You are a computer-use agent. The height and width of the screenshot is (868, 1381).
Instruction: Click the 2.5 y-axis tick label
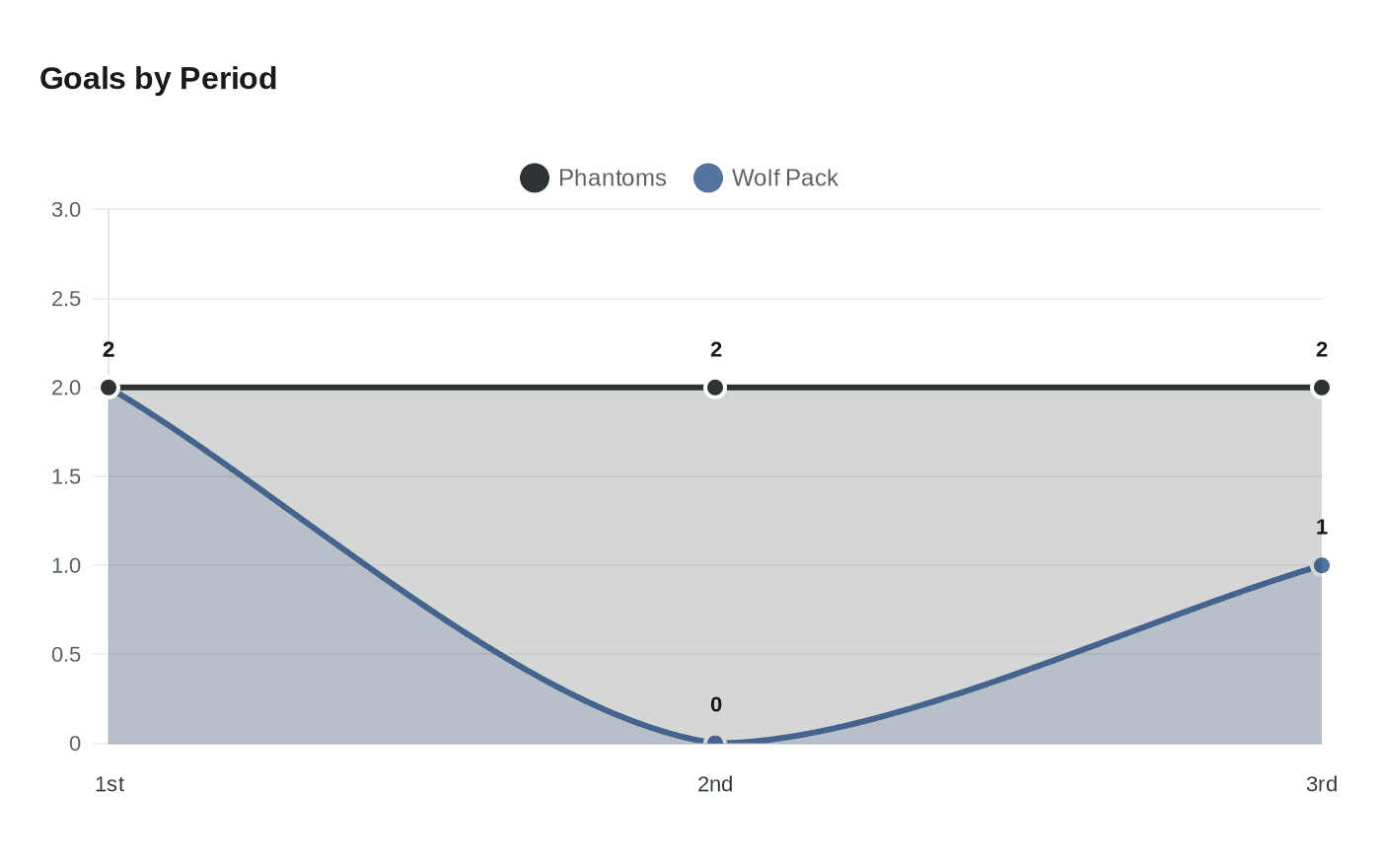(x=66, y=299)
